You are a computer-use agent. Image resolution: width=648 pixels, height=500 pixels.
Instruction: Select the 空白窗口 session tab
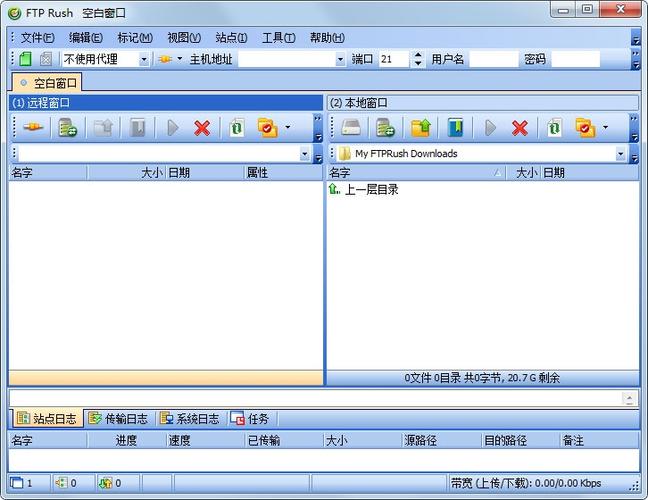tap(47, 83)
